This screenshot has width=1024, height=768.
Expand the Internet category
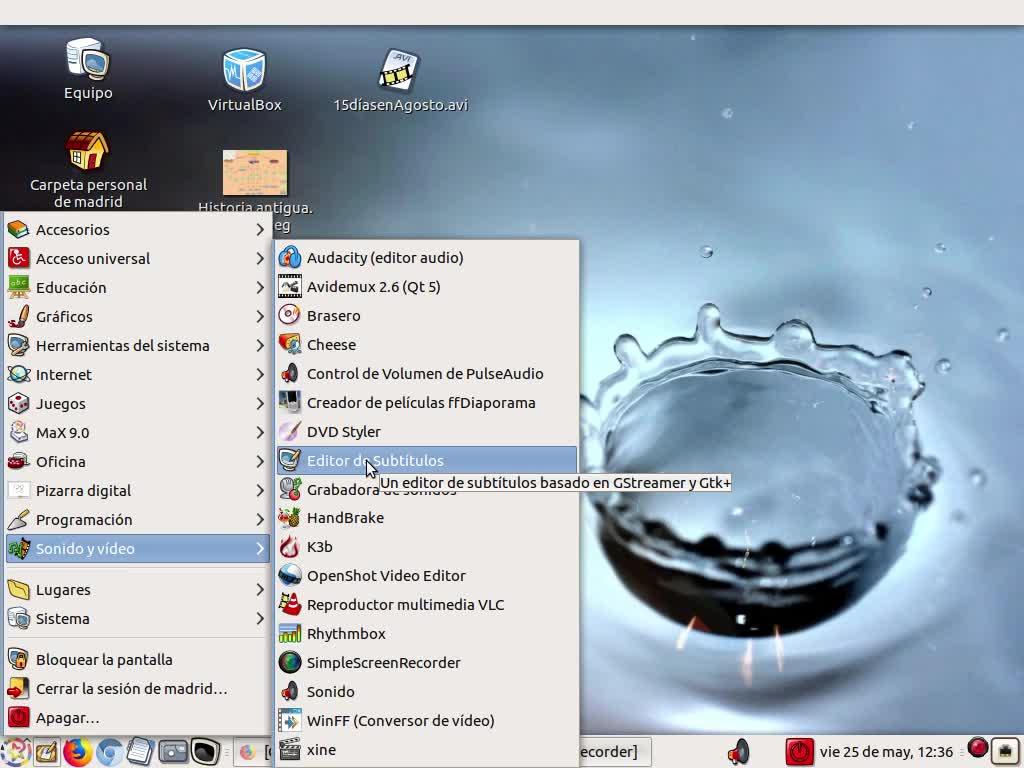64,375
